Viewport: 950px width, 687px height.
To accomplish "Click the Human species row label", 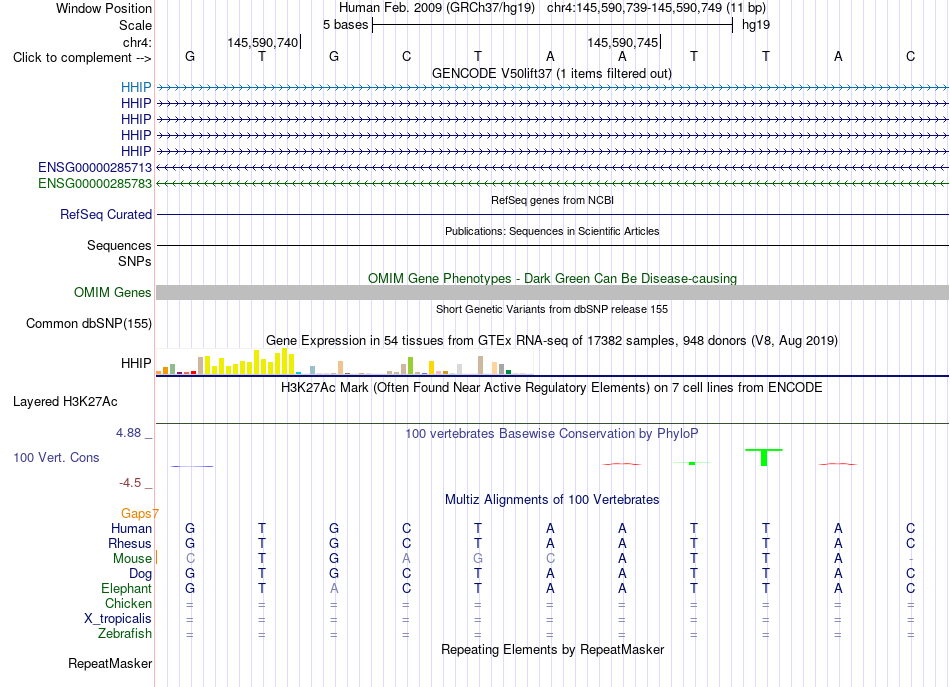I will pyautogui.click(x=131, y=528).
